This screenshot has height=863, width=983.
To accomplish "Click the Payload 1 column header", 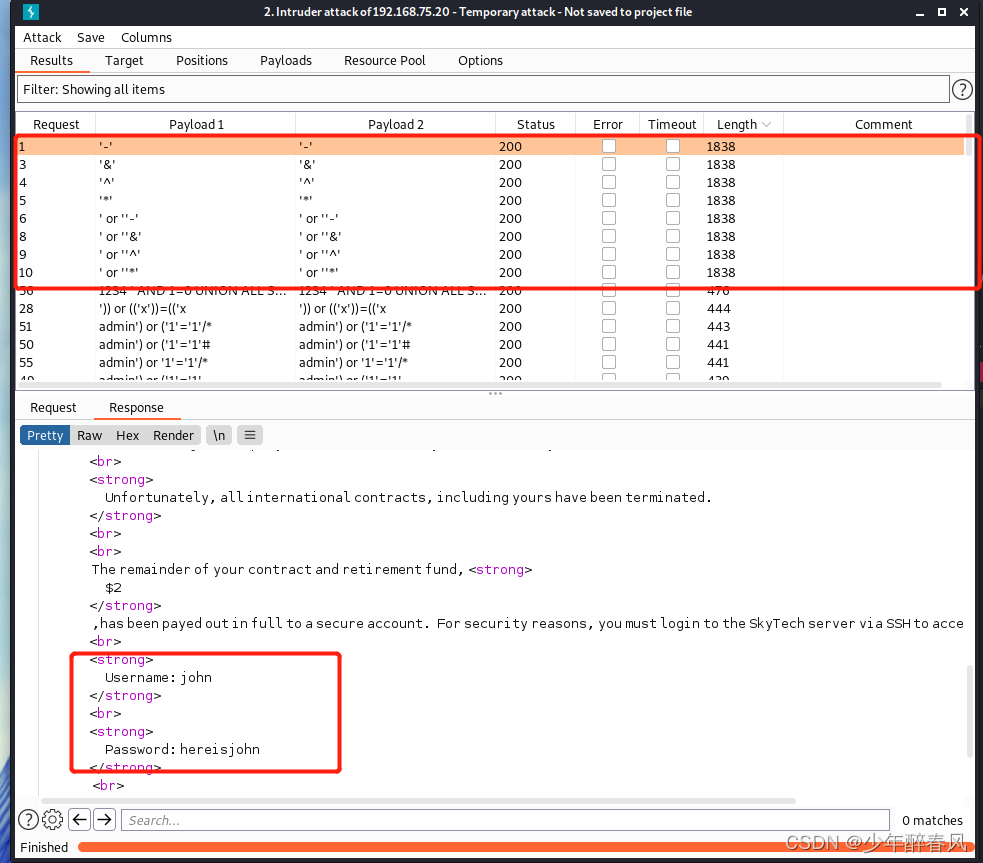I will (x=196, y=125).
